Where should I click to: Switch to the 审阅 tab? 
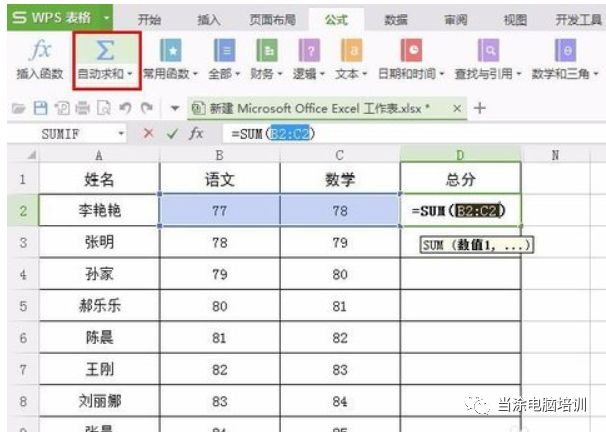pyautogui.click(x=456, y=19)
